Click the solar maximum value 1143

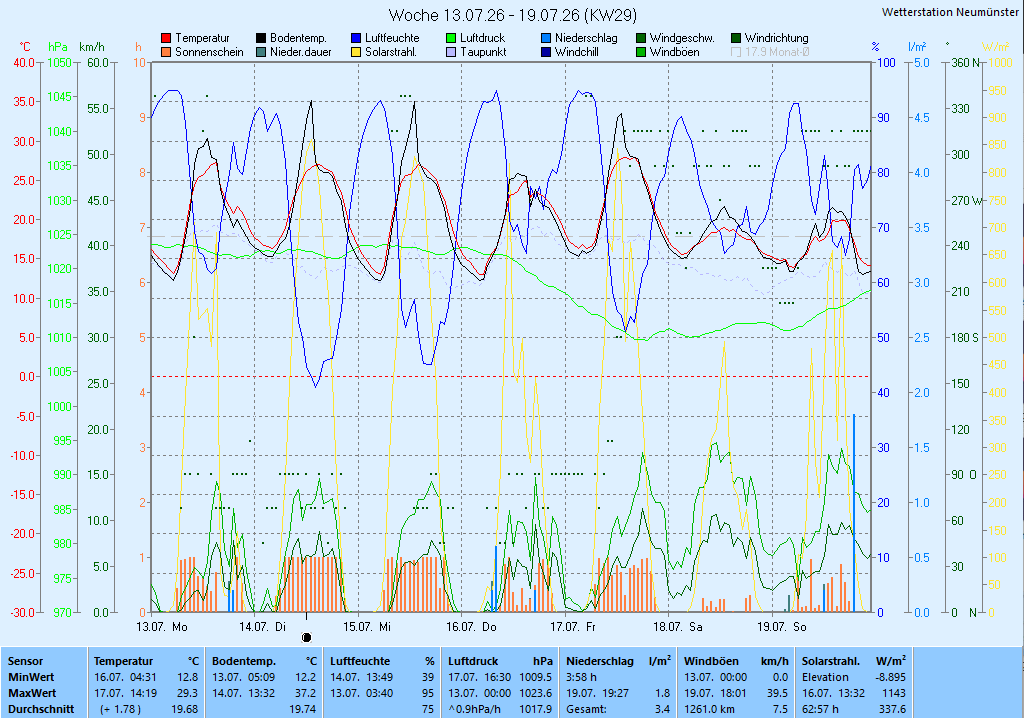coord(893,693)
